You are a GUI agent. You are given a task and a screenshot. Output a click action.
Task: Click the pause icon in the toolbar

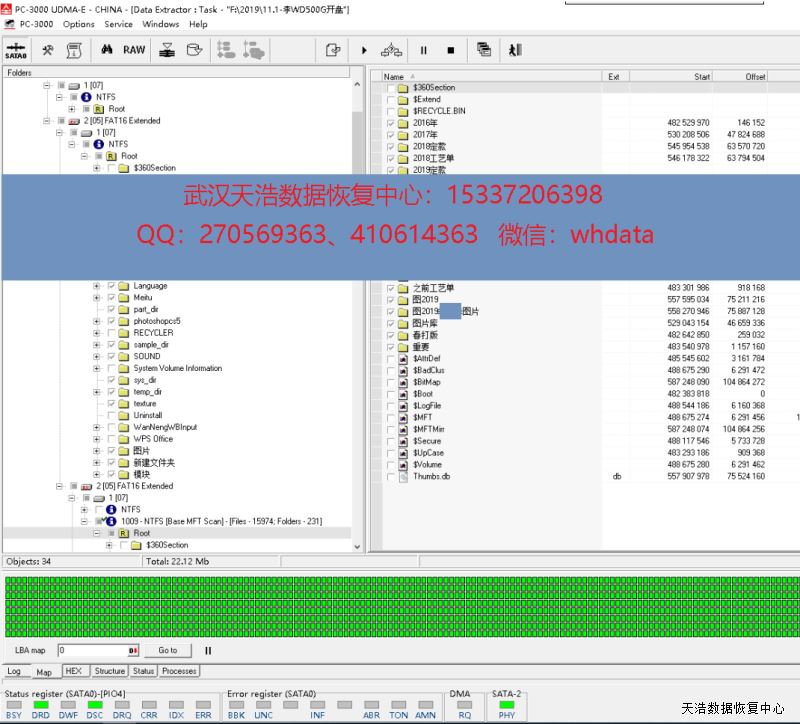click(x=423, y=49)
